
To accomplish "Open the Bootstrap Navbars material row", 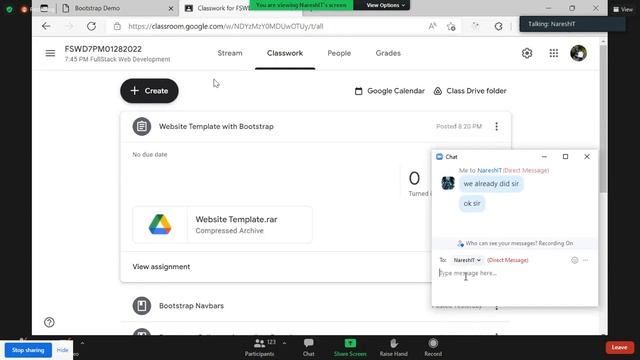I will (315, 305).
